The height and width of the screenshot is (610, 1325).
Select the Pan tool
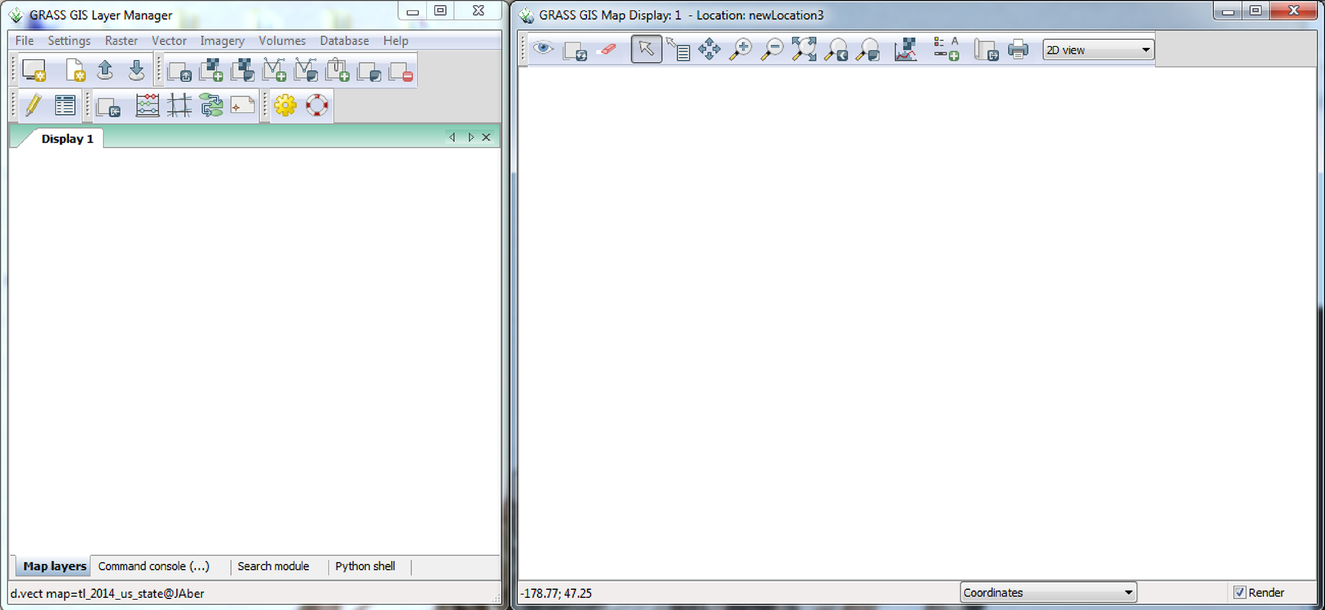point(709,49)
